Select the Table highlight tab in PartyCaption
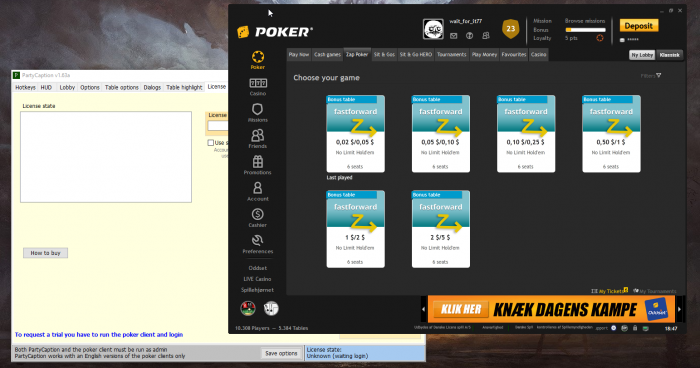Image resolution: width=700 pixels, height=368 pixels. click(184, 88)
